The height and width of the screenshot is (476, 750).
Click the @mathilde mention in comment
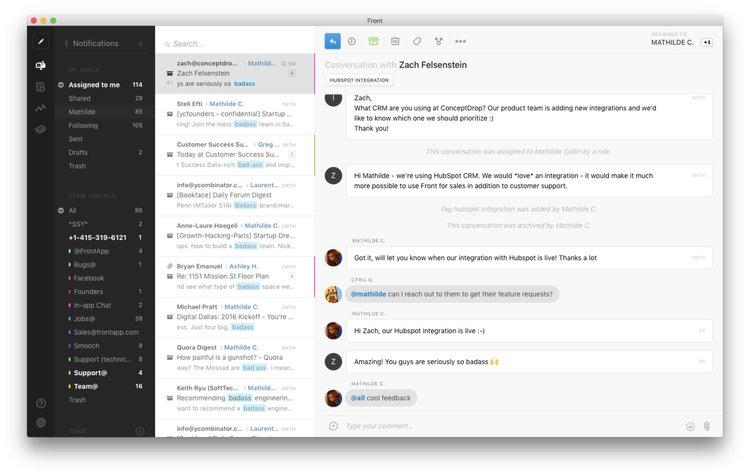368,294
